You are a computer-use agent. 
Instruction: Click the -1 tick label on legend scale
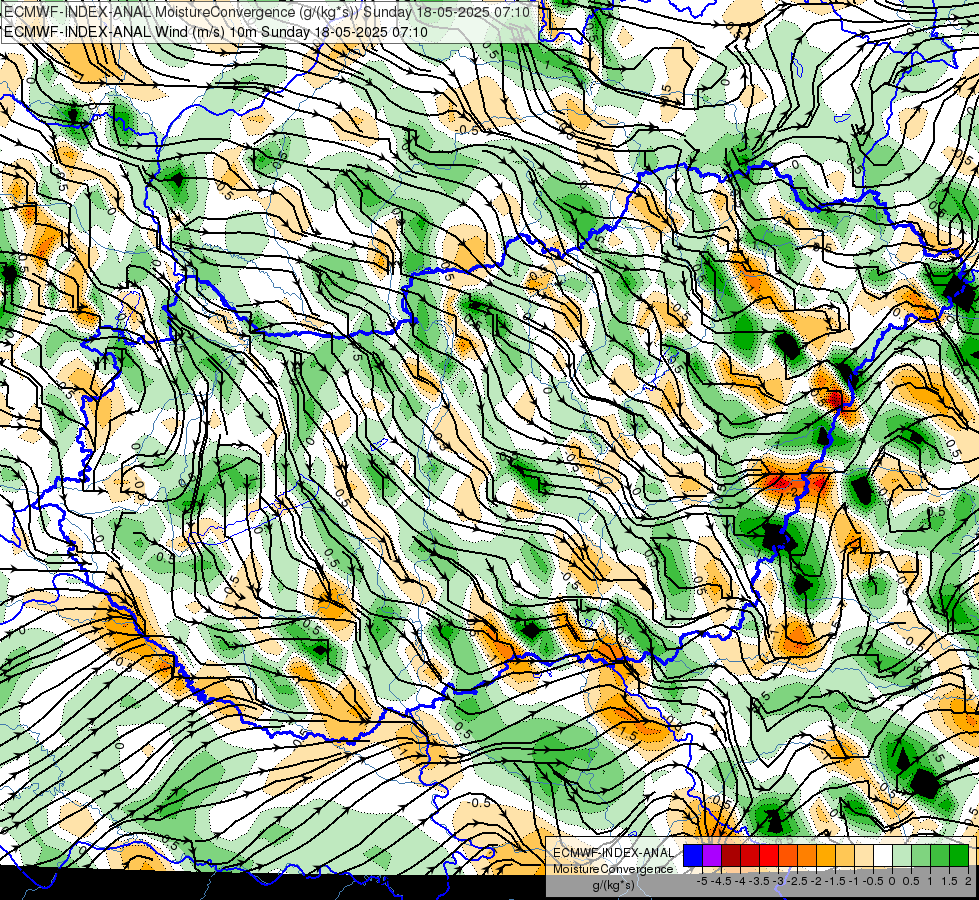854,881
